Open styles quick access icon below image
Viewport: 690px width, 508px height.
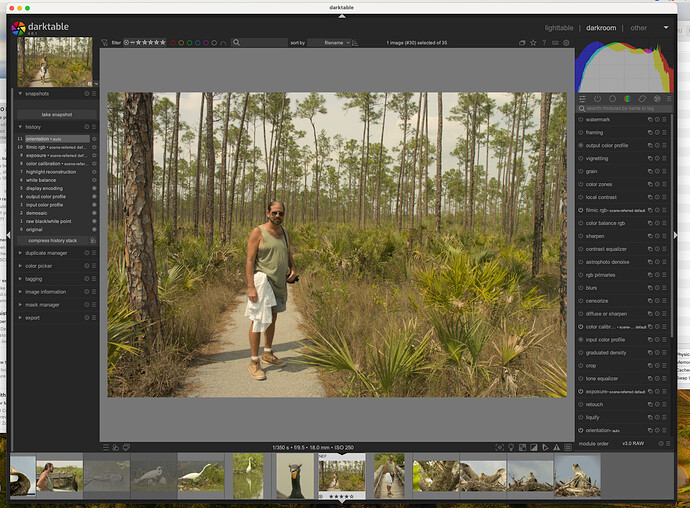(116, 447)
